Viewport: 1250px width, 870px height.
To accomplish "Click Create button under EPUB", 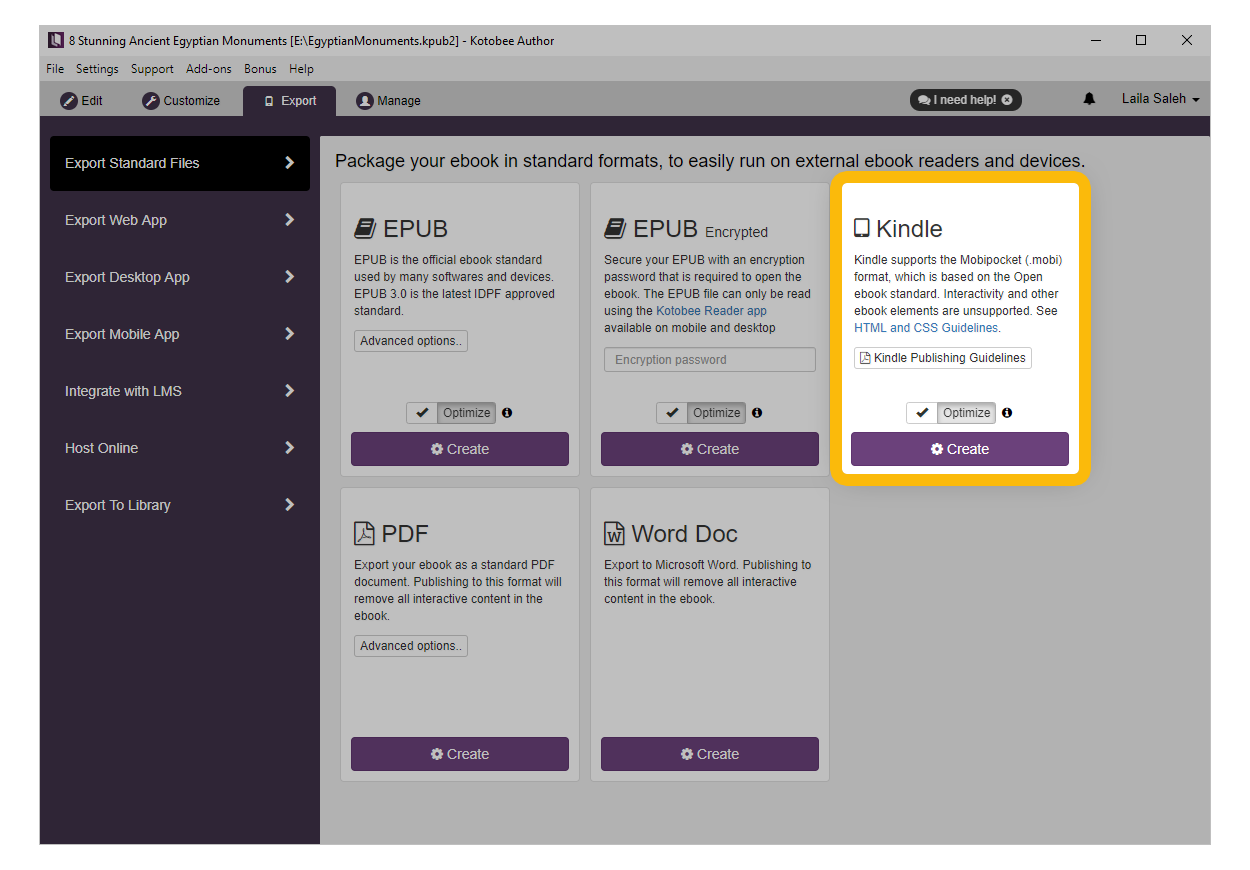I will tap(460, 449).
